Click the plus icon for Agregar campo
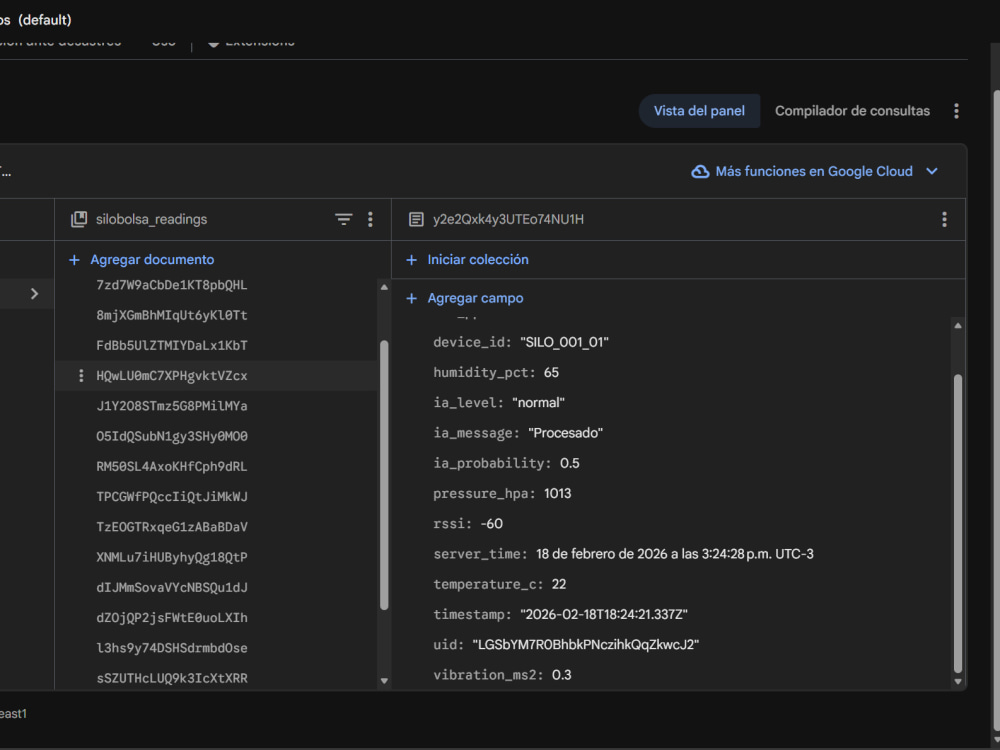Image resolution: width=1000 pixels, height=750 pixels. [412, 298]
